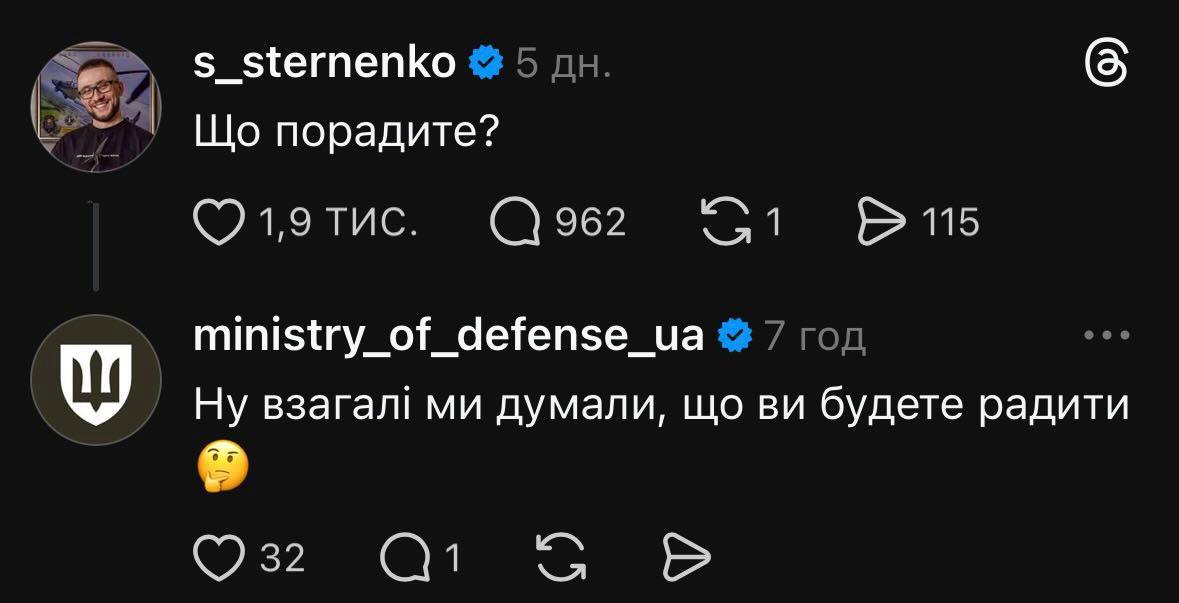Click the "7 год" reply timestamp
Screen dimensions: 1179x603
814,338
